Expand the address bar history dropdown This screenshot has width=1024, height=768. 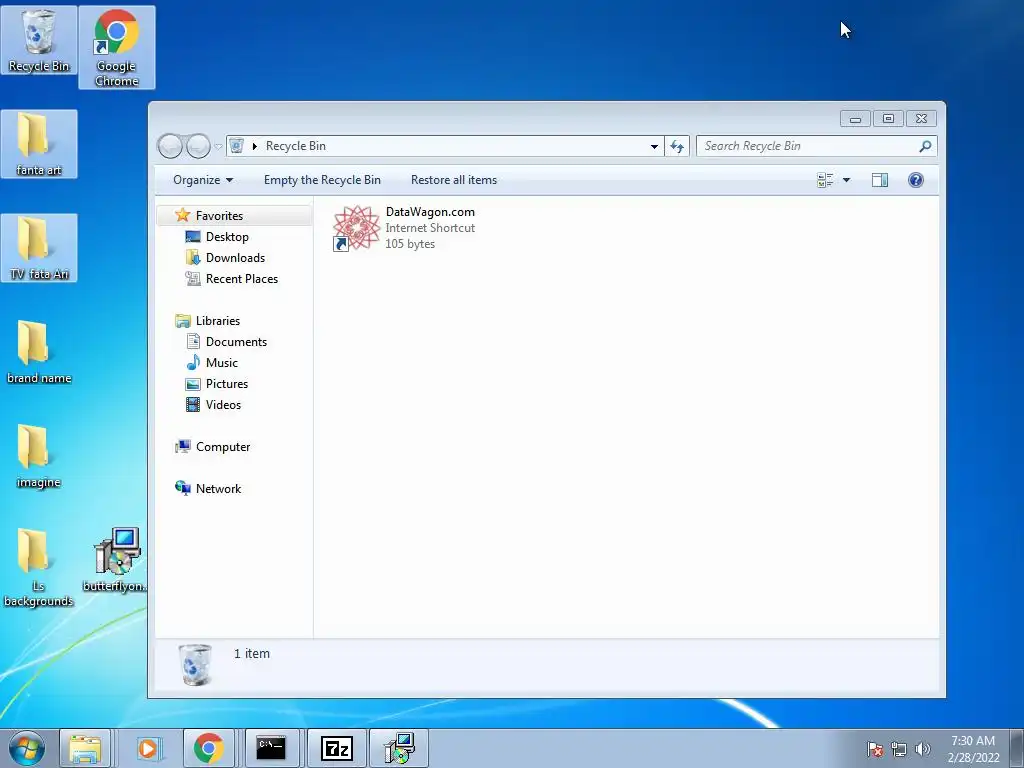pos(654,146)
